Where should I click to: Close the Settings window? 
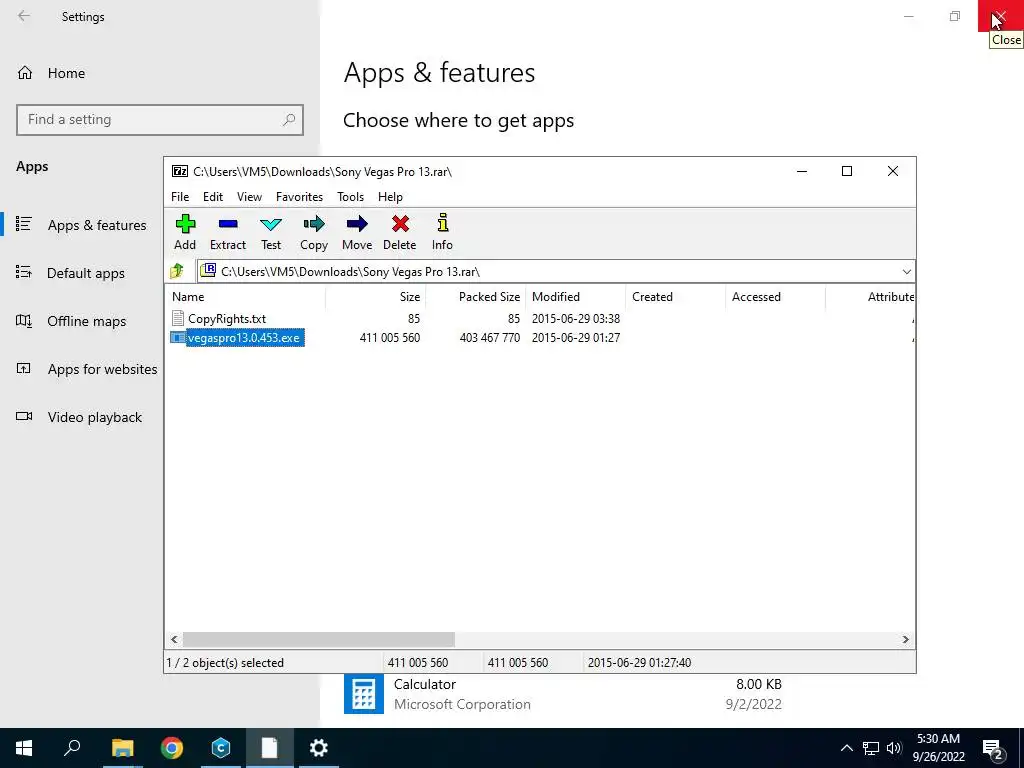pos(1000,16)
